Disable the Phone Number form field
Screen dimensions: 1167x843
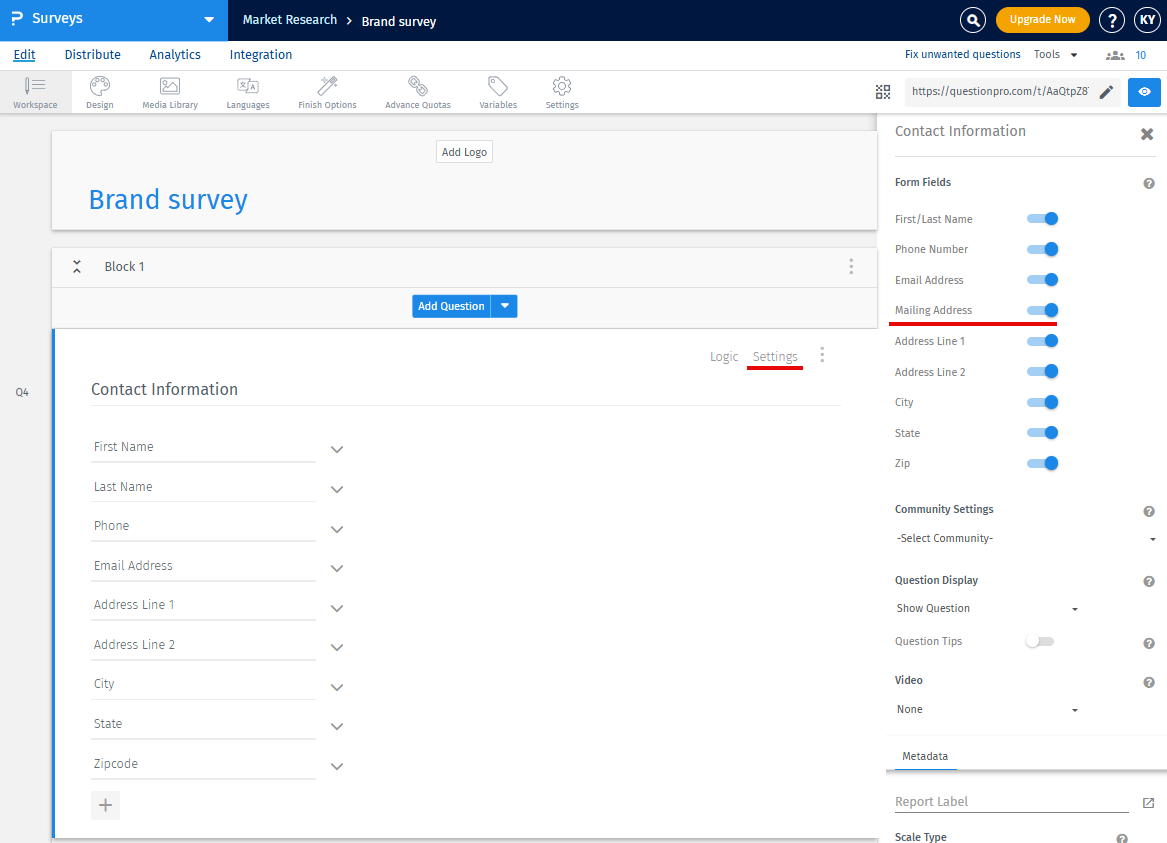tap(1043, 249)
